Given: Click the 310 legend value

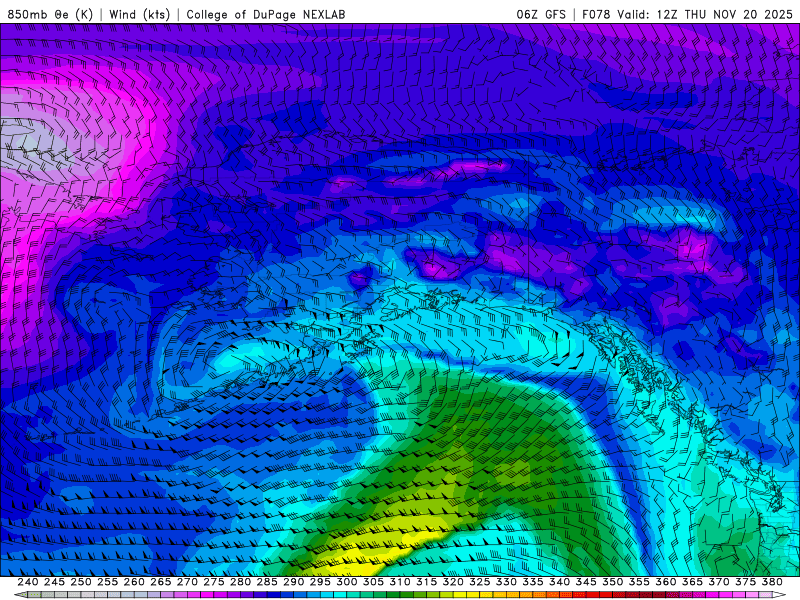Looking at the screenshot, I should click(x=399, y=582).
